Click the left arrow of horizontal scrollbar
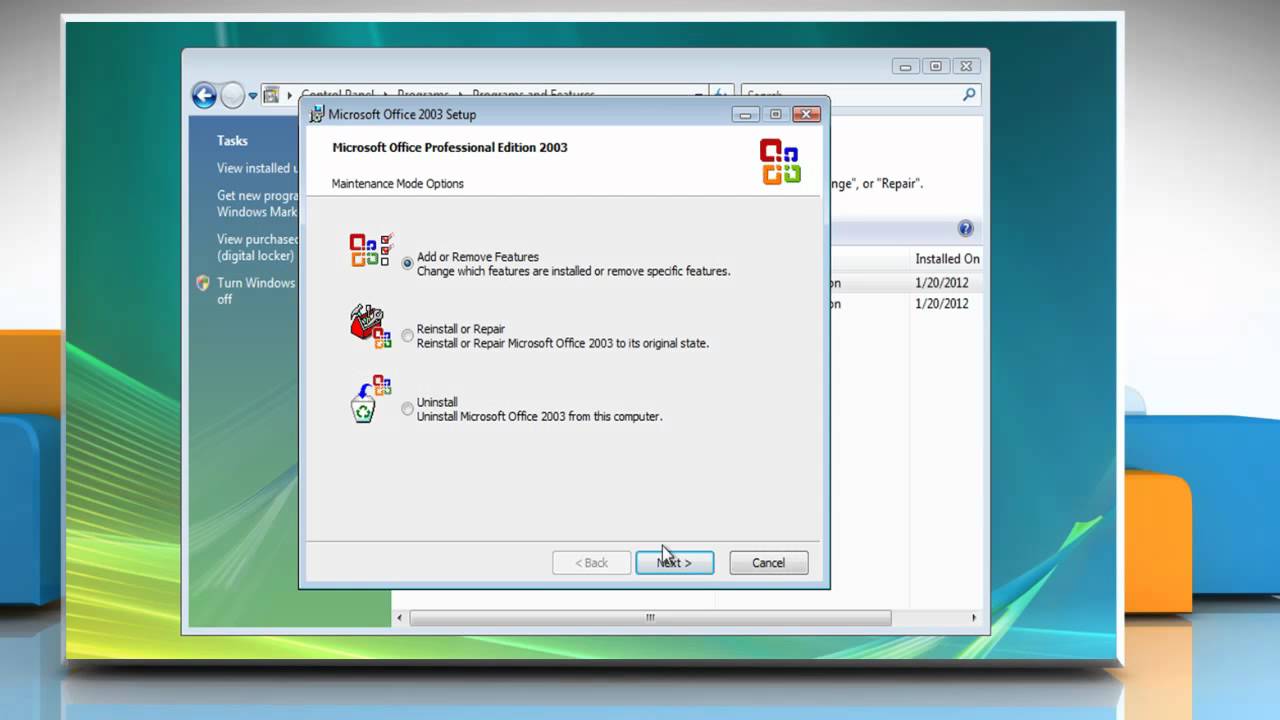The image size is (1280, 720). coord(400,618)
